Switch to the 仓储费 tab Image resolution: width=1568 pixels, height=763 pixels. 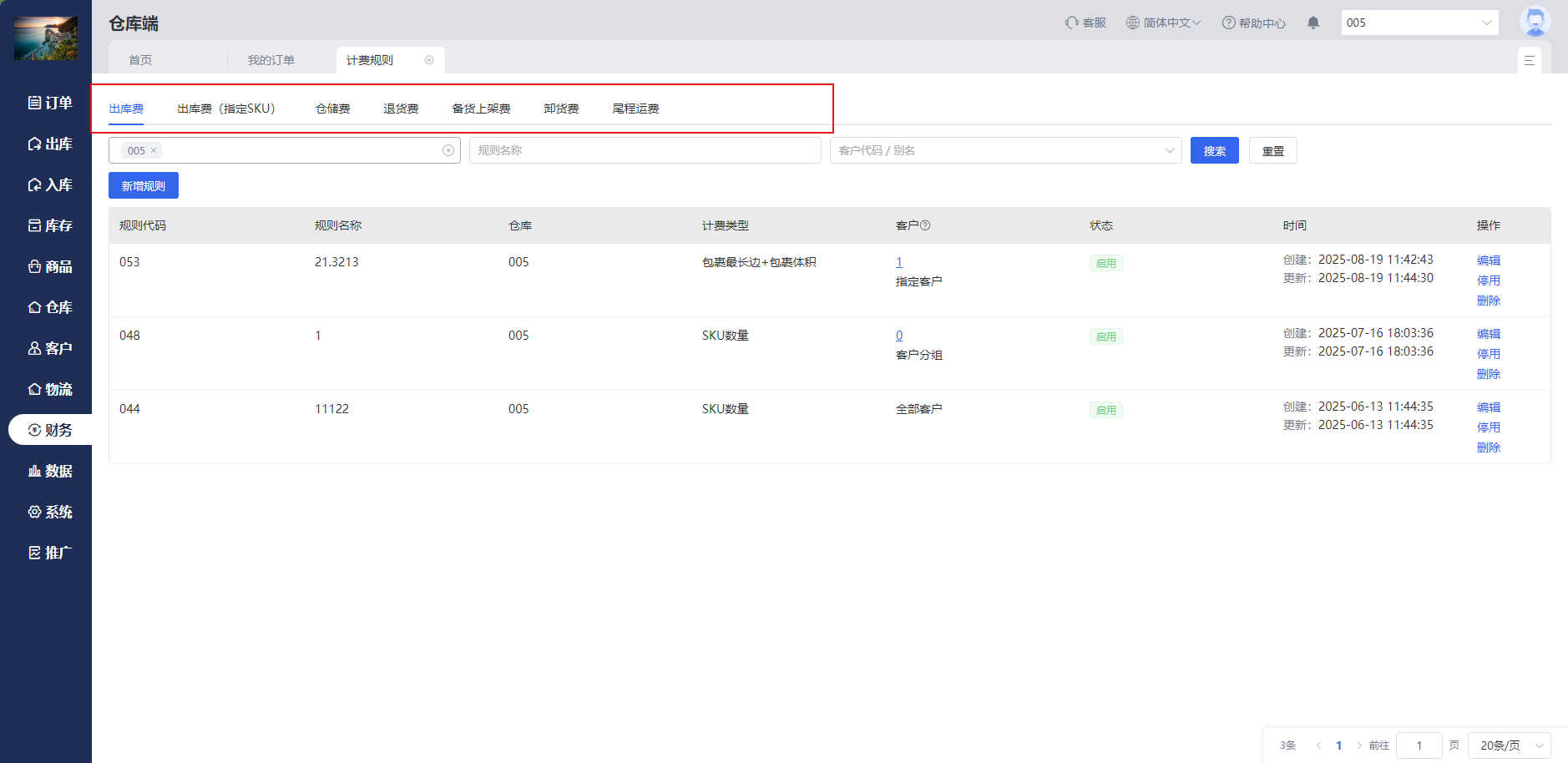pos(332,109)
